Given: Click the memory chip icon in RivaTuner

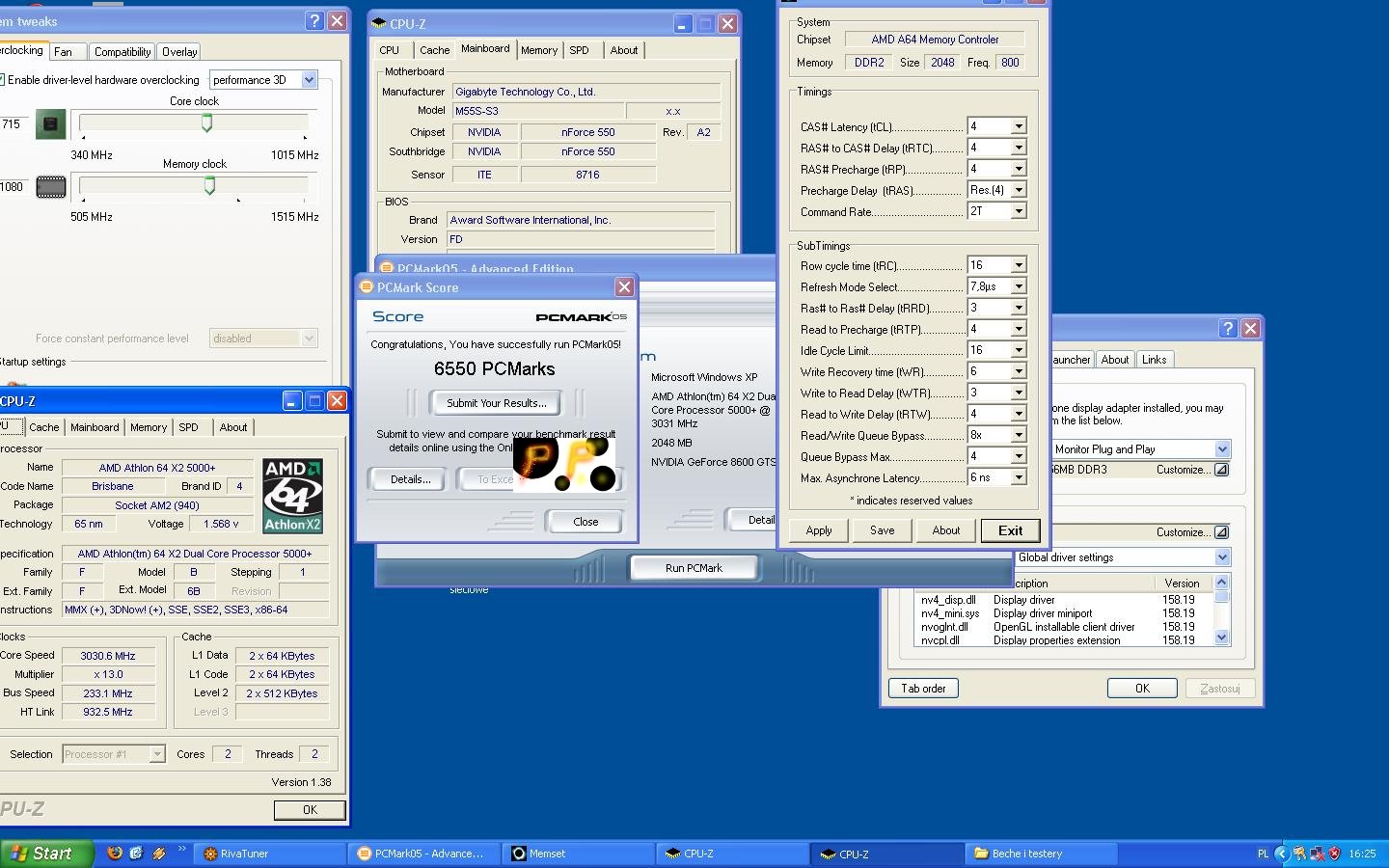Looking at the screenshot, I should [x=50, y=187].
